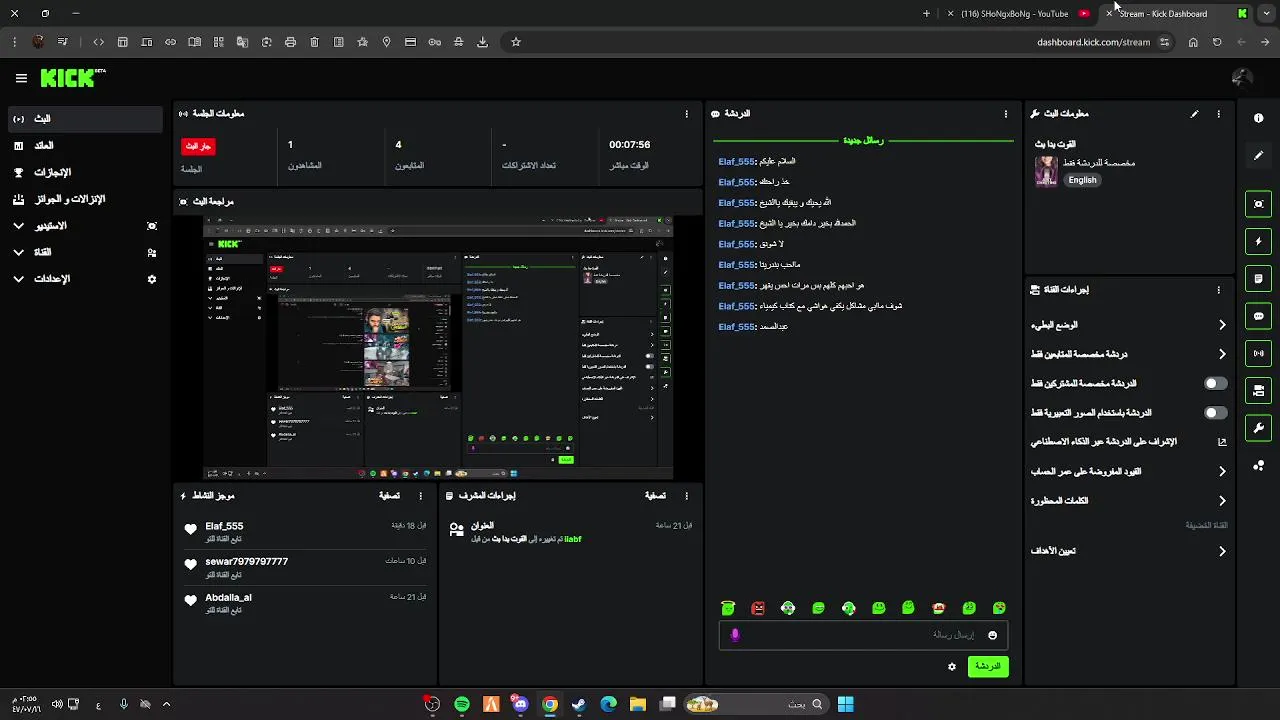Toggle the chat bubble widget icon in right rail

tap(1258, 316)
